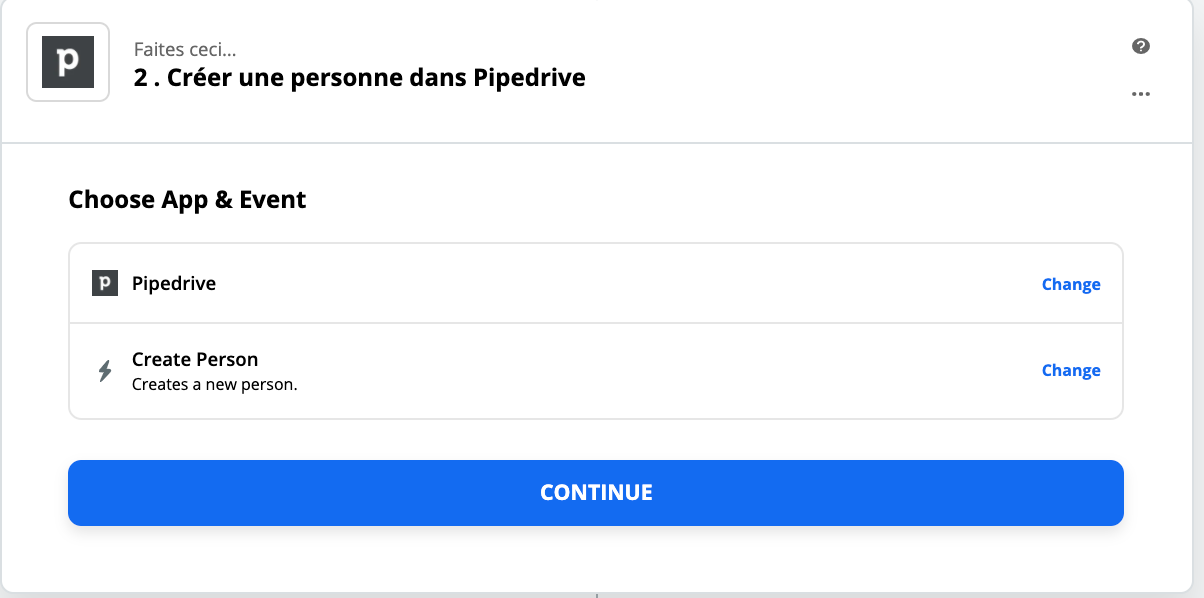Click the blue CONTINUE button
The width and height of the screenshot is (1204, 598).
(596, 492)
